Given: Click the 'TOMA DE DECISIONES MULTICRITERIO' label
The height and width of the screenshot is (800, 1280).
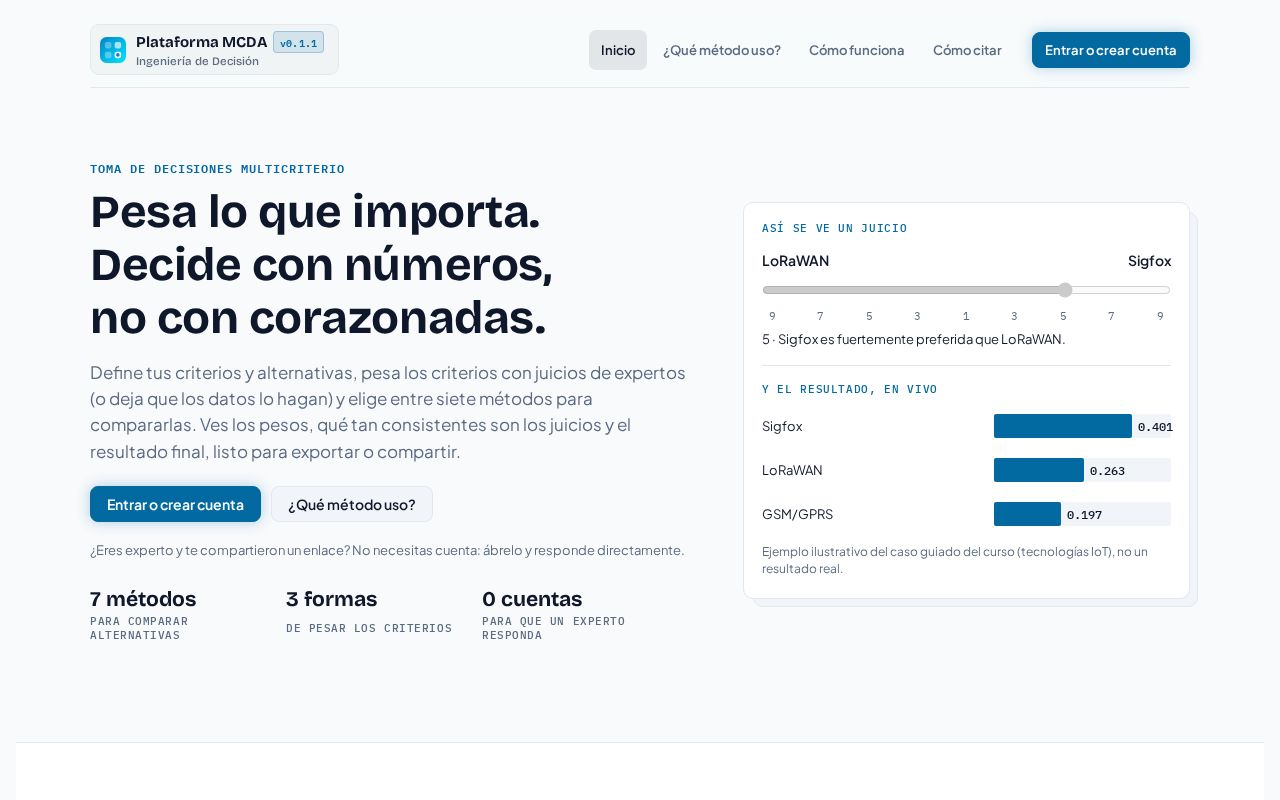Looking at the screenshot, I should pyautogui.click(x=217, y=169).
